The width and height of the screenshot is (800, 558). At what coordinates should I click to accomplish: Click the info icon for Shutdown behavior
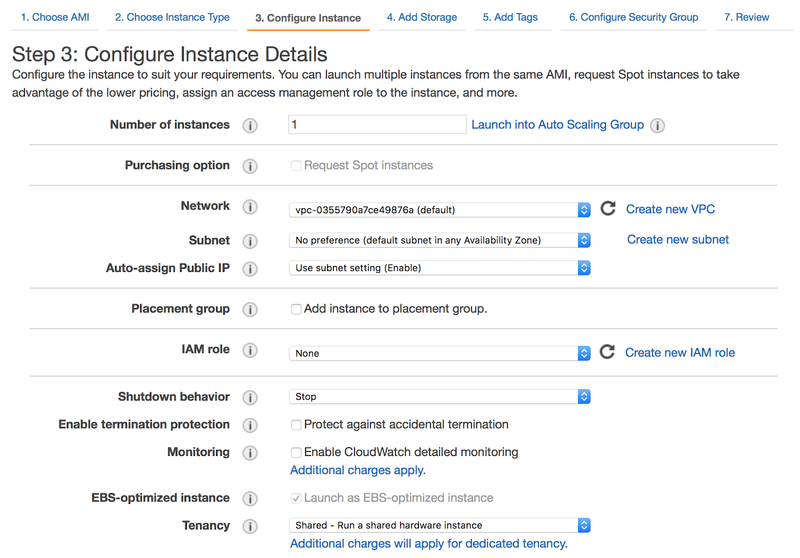click(250, 398)
